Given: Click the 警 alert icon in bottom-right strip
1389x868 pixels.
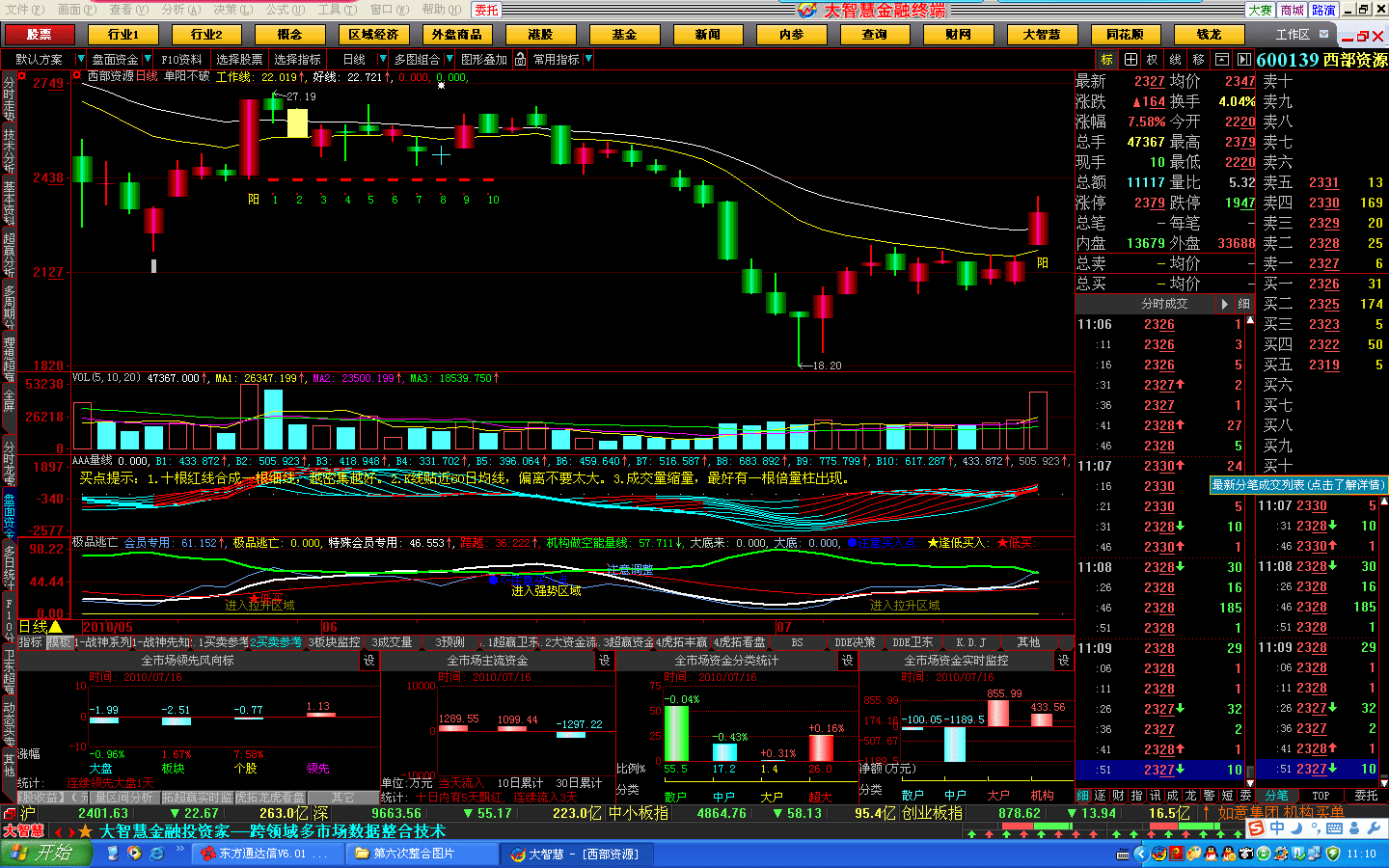Looking at the screenshot, I should [1210, 796].
